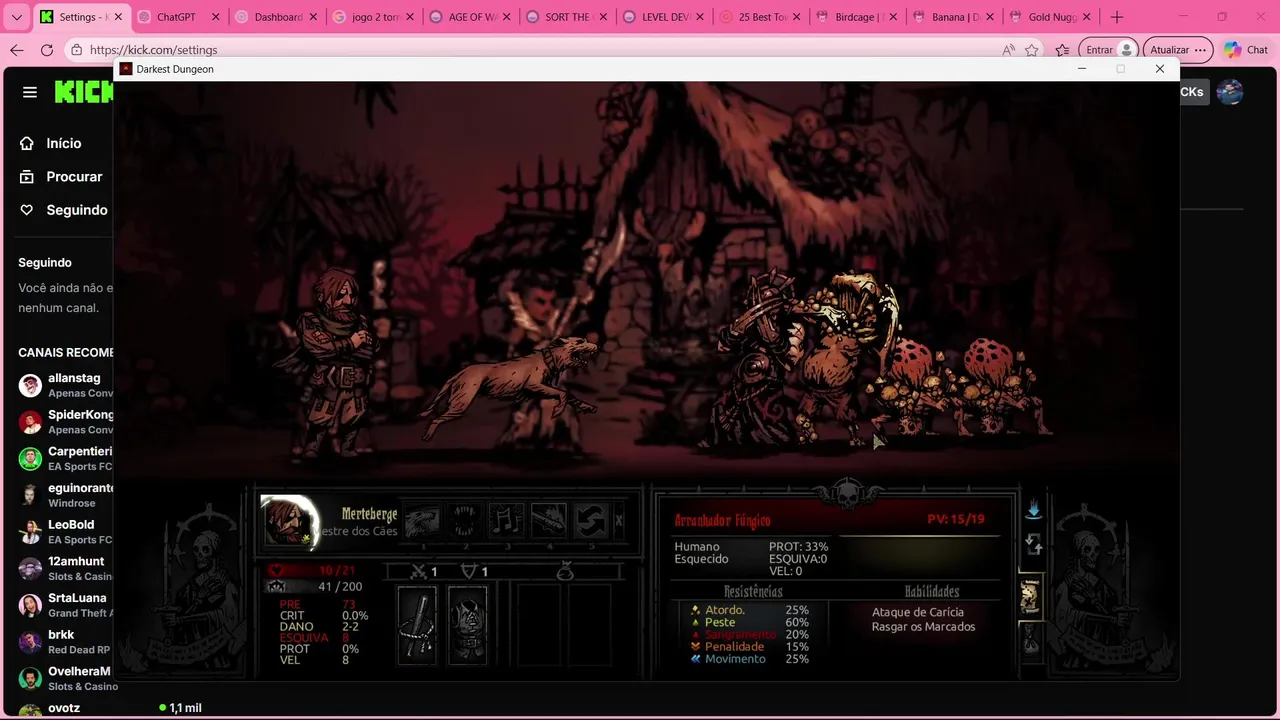The image size is (1280, 720).
Task: Click the Atordo. resistance row
Action: click(750, 610)
